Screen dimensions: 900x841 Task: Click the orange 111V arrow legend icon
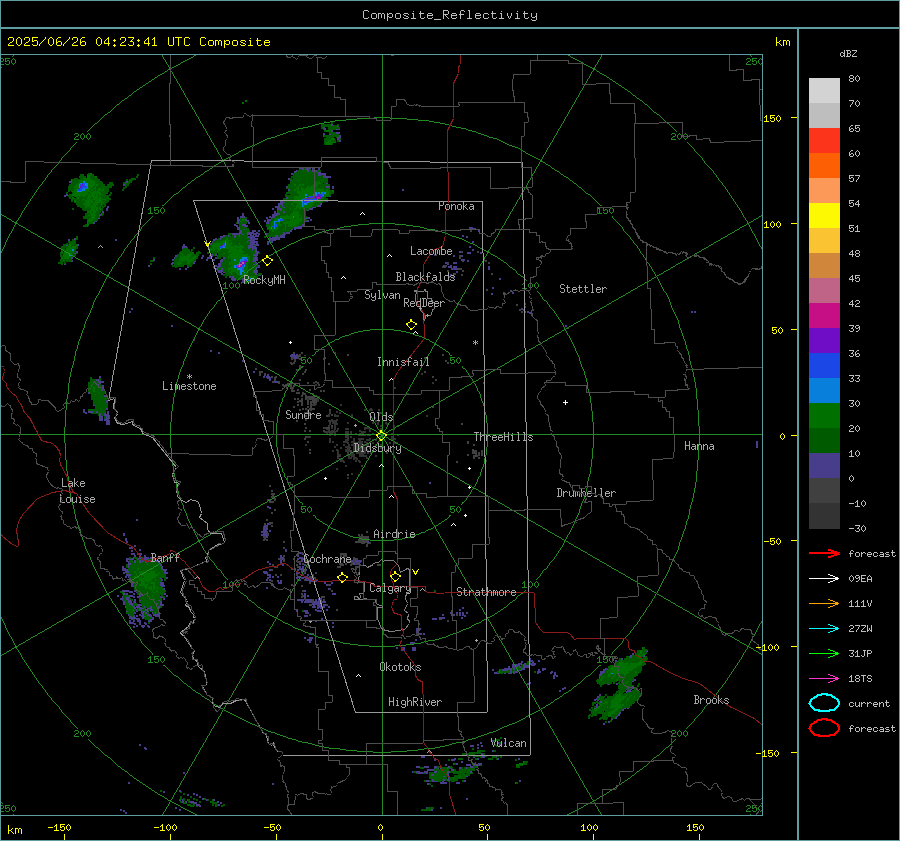(824, 603)
